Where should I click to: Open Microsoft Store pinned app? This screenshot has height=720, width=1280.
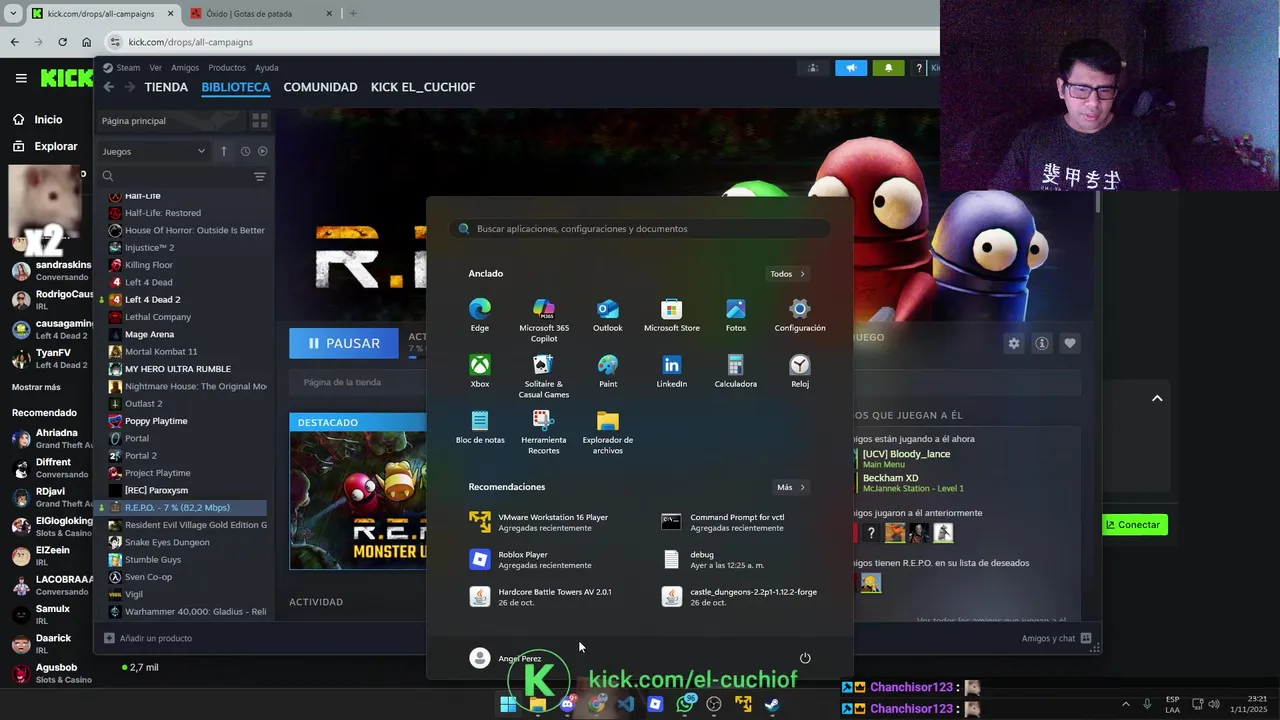pyautogui.click(x=671, y=314)
